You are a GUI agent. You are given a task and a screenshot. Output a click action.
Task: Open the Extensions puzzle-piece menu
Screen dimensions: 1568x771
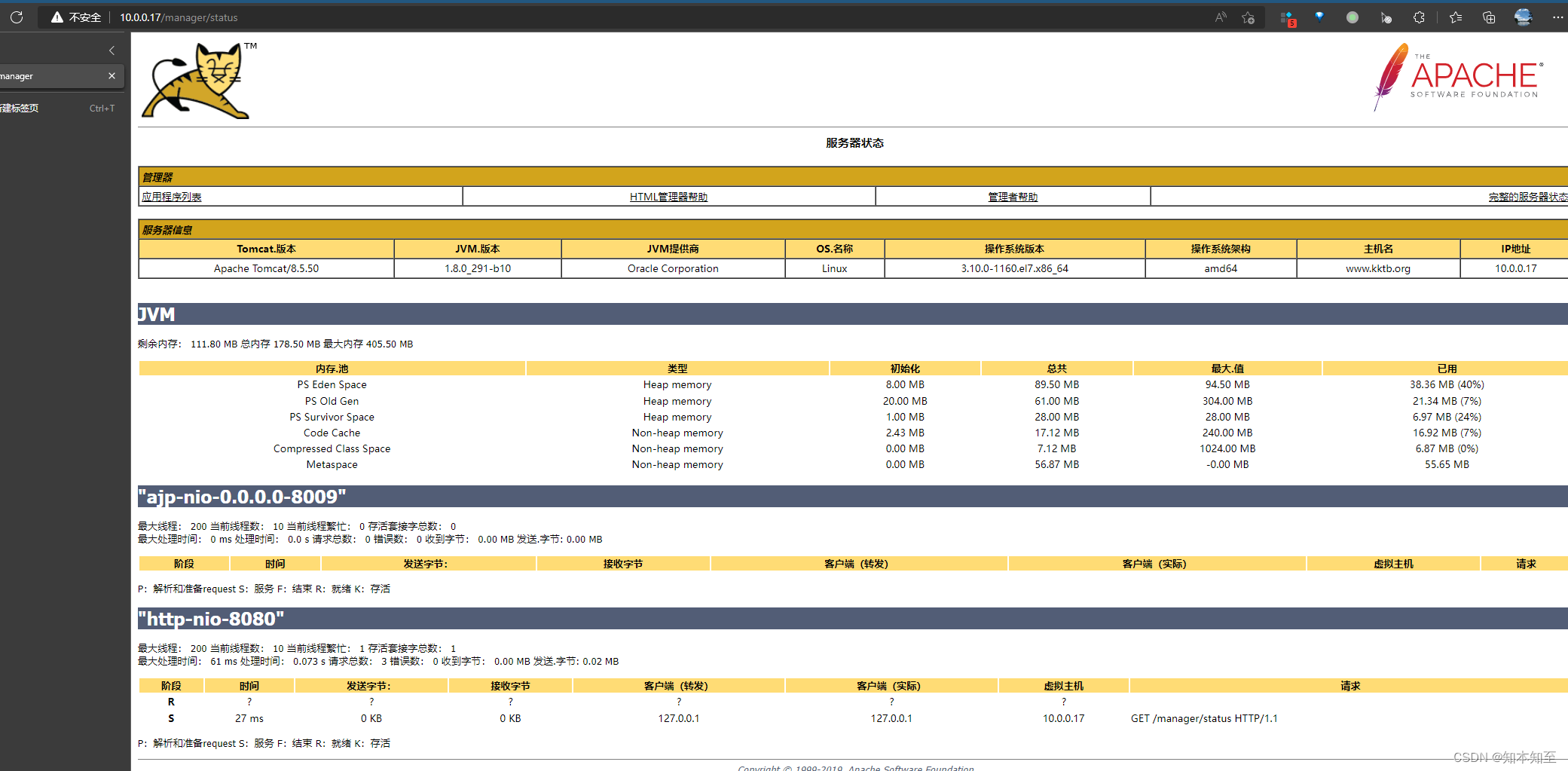point(1419,17)
